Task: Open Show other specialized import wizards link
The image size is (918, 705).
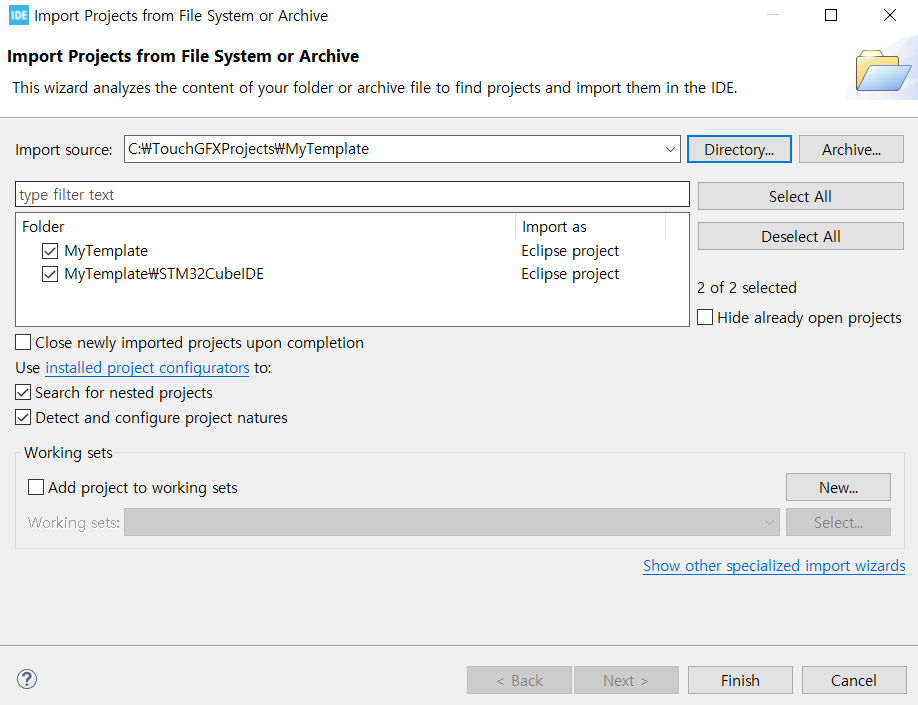Action: coord(774,566)
